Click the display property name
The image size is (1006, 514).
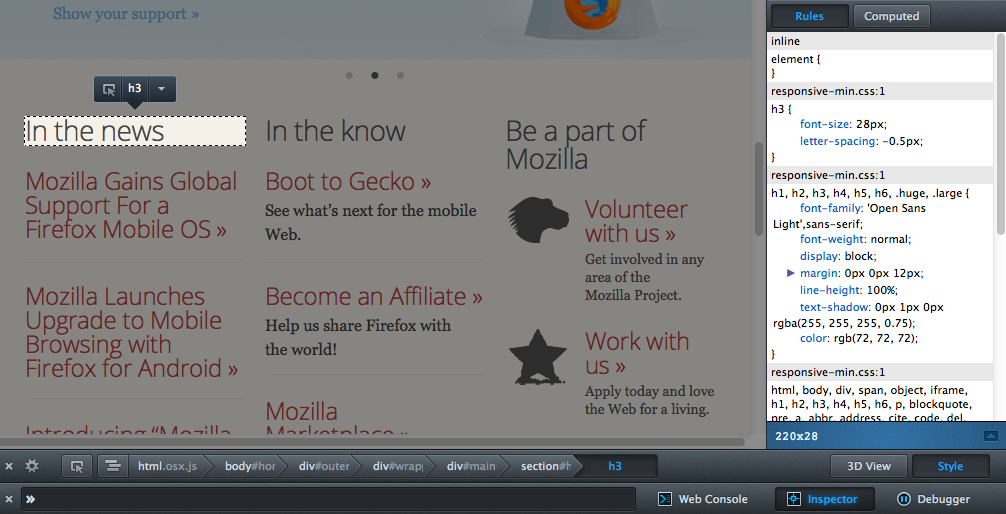pyautogui.click(x=819, y=256)
